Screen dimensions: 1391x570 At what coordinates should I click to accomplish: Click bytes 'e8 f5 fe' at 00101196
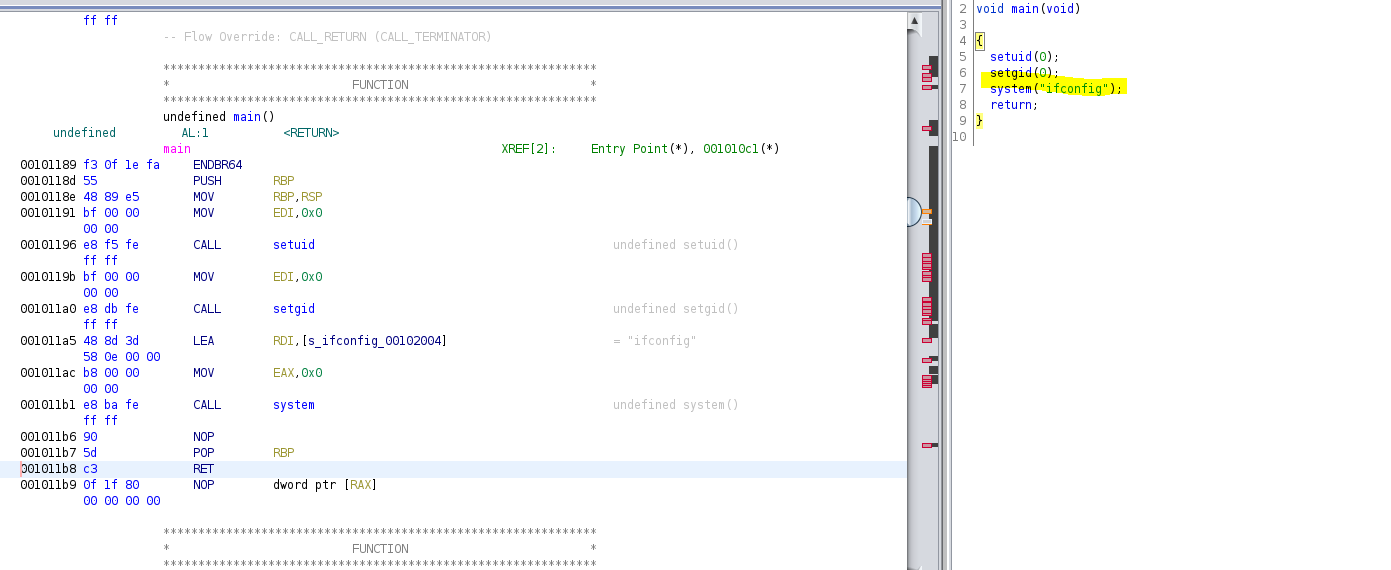111,245
